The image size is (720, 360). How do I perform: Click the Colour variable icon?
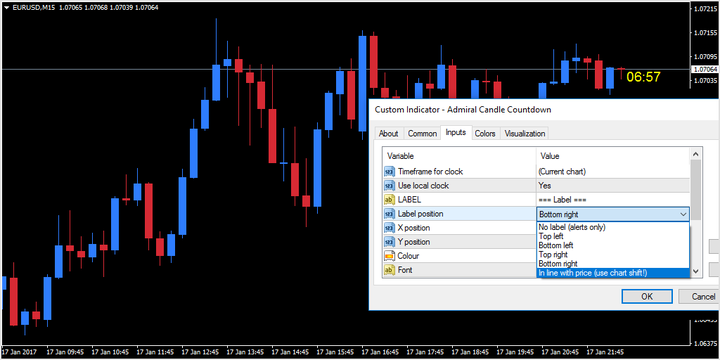click(389, 256)
